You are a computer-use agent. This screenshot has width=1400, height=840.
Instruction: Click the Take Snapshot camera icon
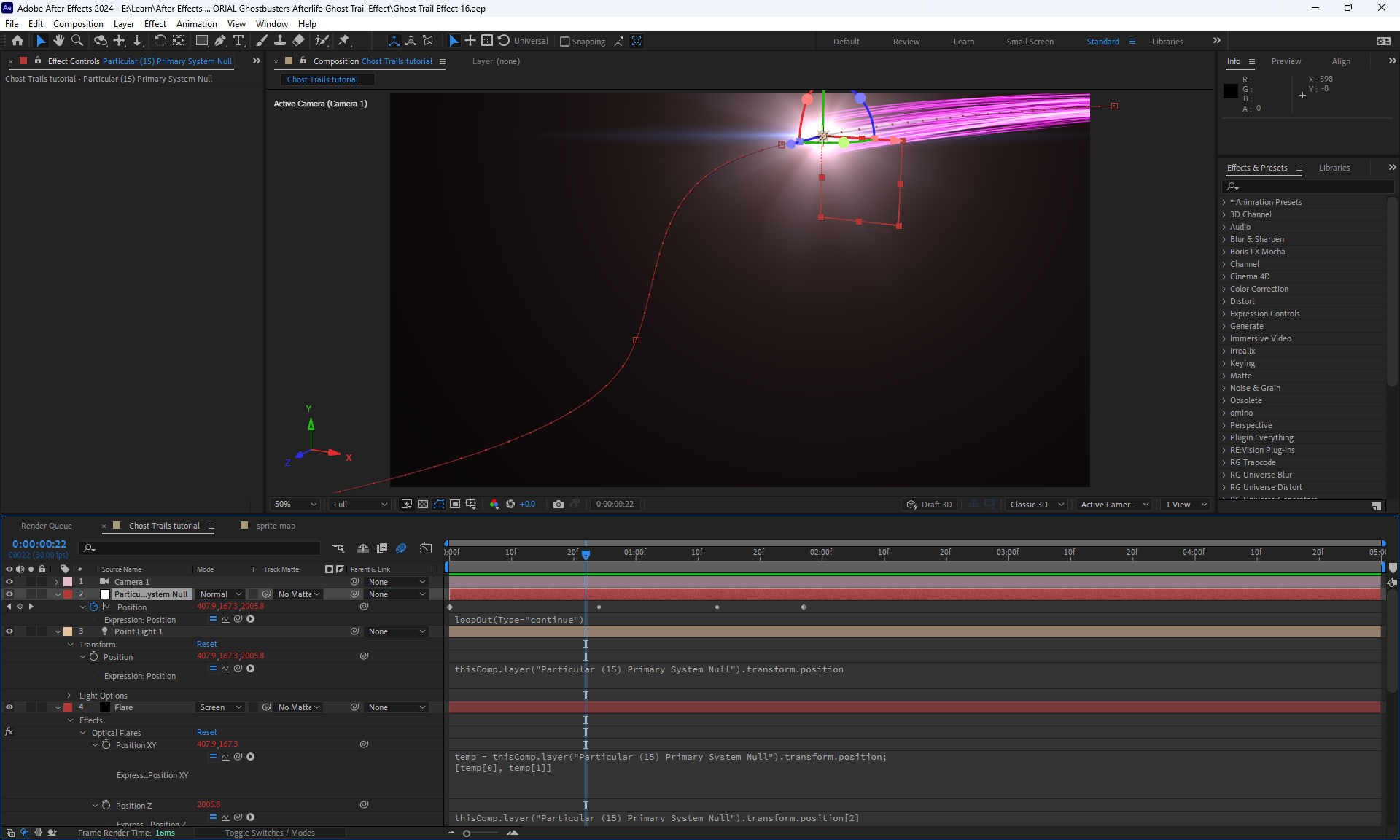pos(559,505)
